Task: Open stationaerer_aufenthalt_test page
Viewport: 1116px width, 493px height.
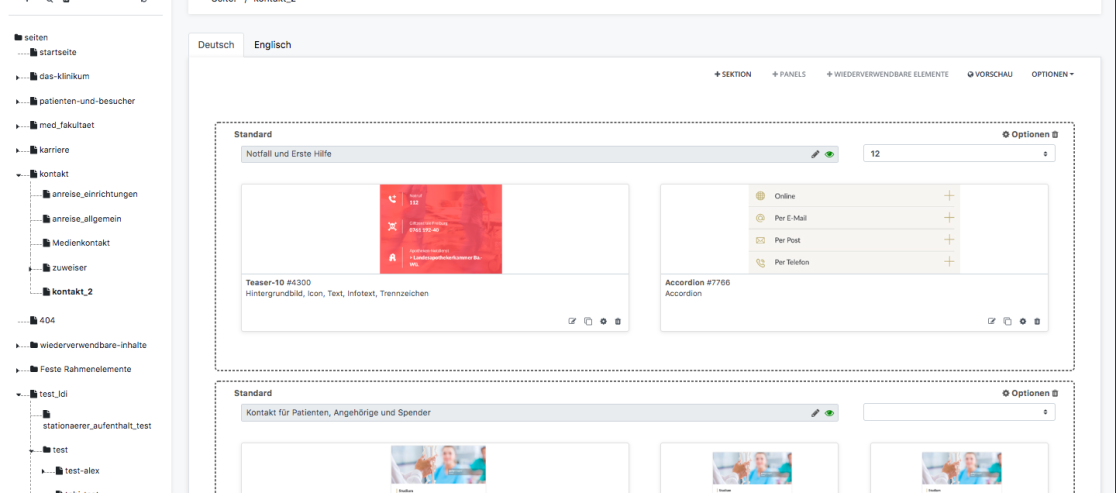Action: coord(98,426)
